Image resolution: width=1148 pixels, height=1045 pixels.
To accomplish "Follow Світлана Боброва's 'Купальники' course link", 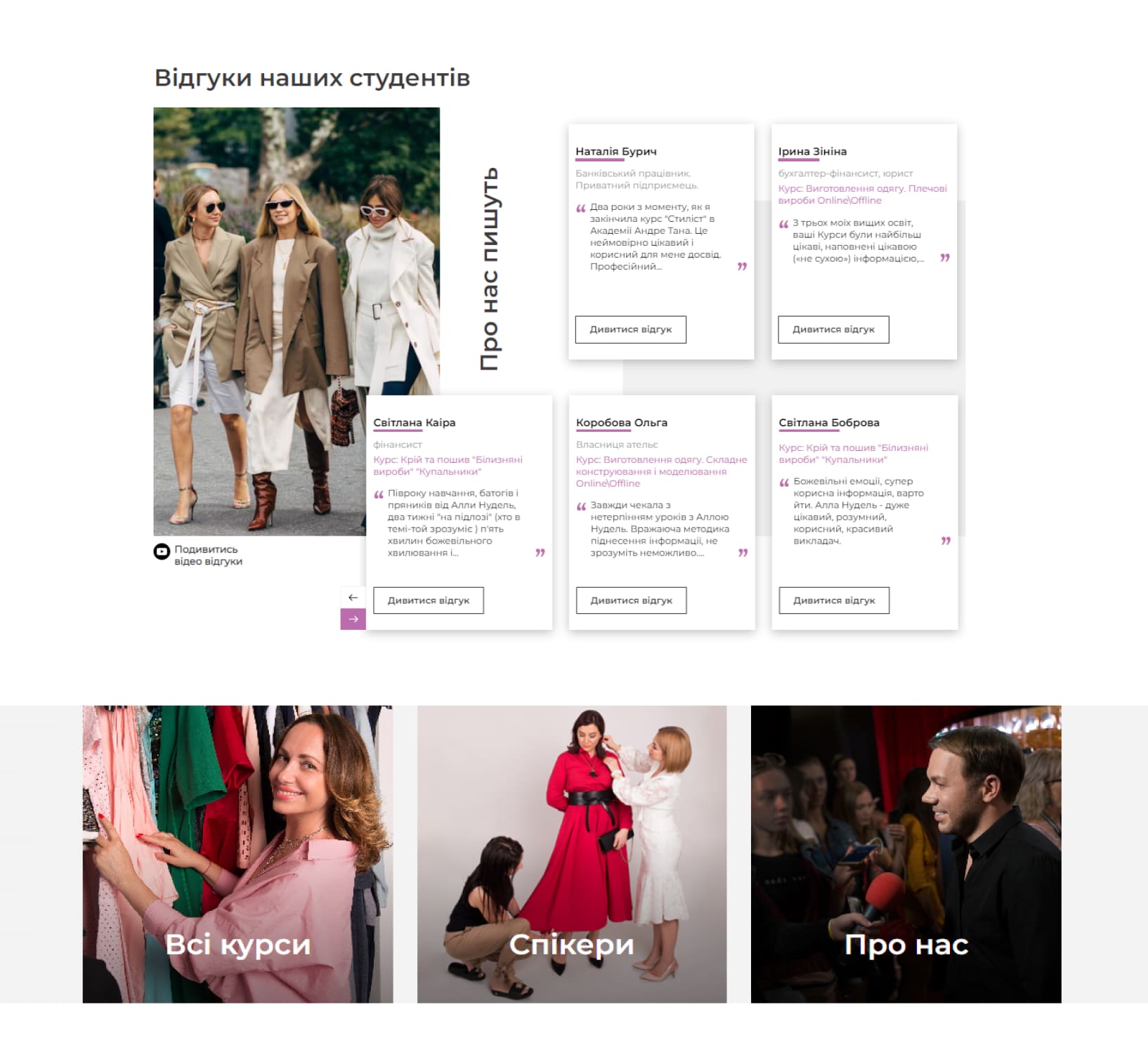I will point(853,454).
